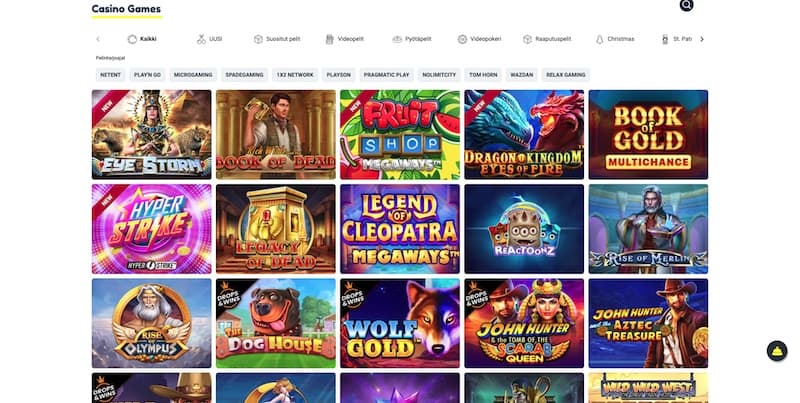Filter by MICROGAMING provider
The height and width of the screenshot is (403, 800).
(193, 74)
